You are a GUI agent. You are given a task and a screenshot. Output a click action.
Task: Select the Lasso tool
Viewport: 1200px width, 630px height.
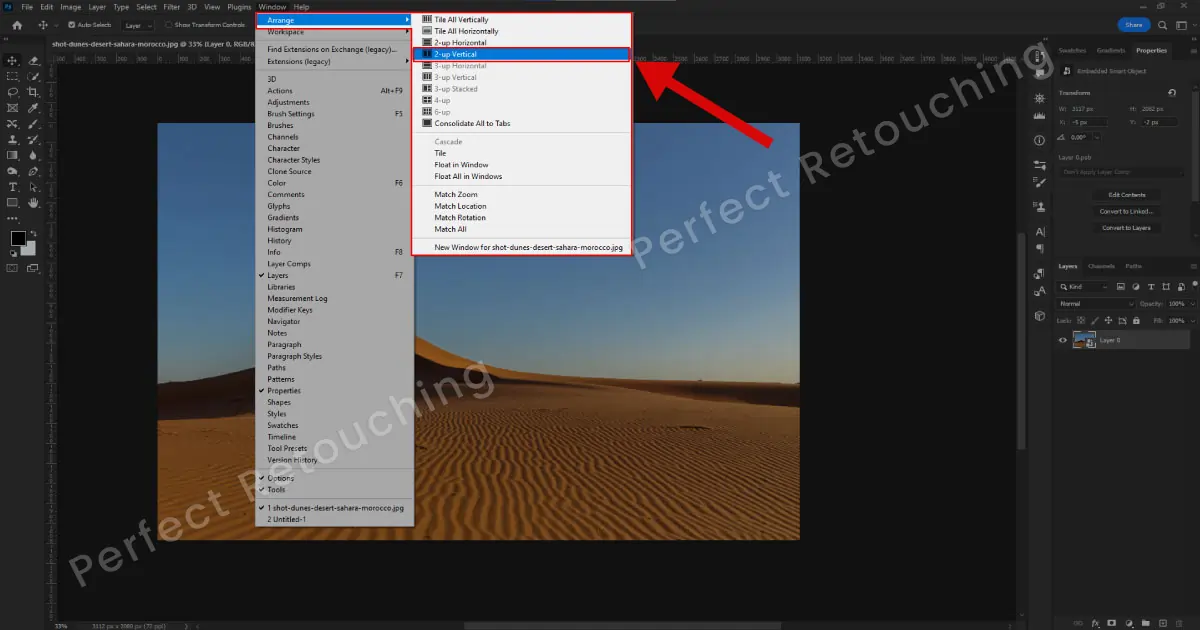coord(12,92)
